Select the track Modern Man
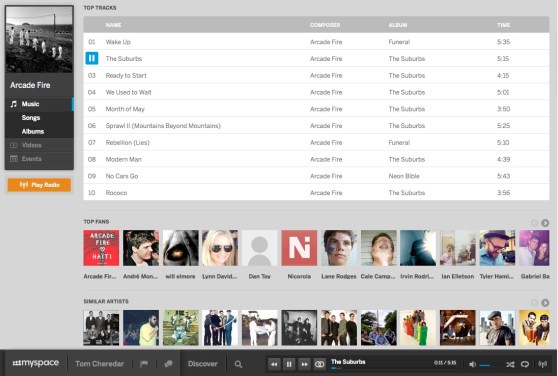The height and width of the screenshot is (376, 558). (x=316, y=159)
